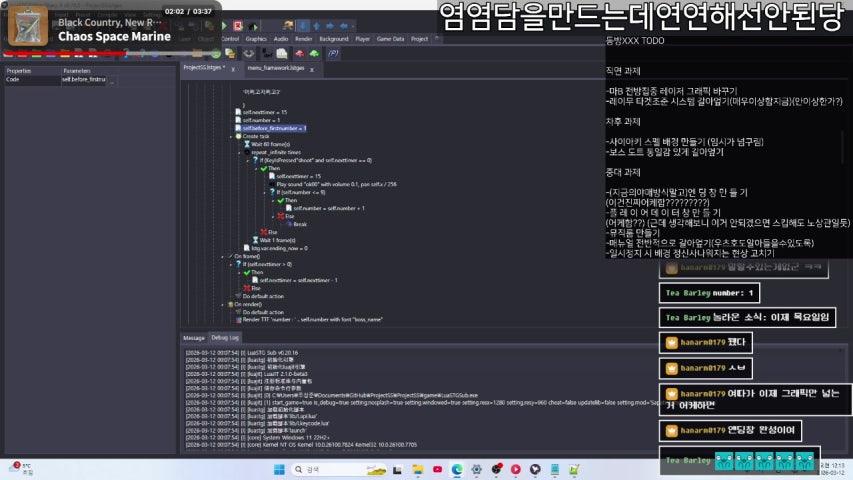Click the blue double-arrow insert icon
The width and height of the screenshot is (853, 480).
coord(344,26)
